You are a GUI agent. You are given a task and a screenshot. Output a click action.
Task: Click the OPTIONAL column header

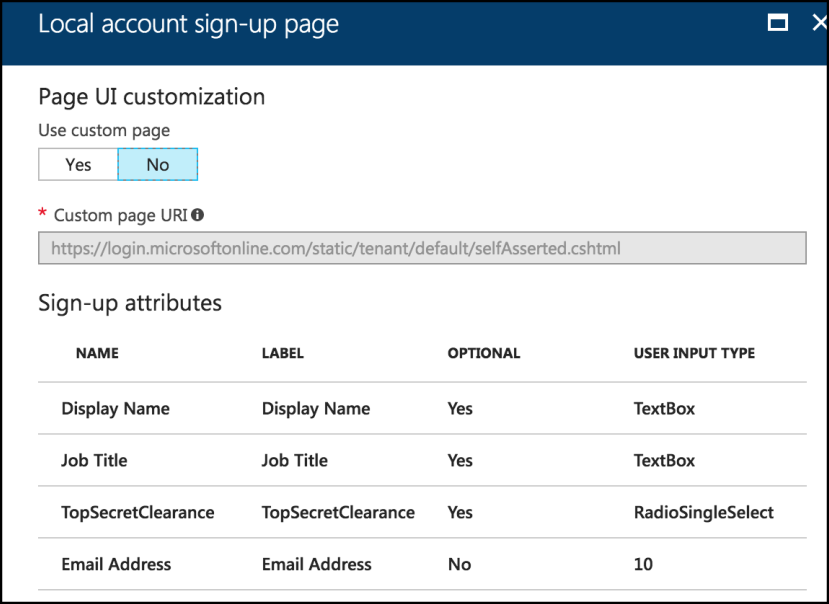click(484, 353)
